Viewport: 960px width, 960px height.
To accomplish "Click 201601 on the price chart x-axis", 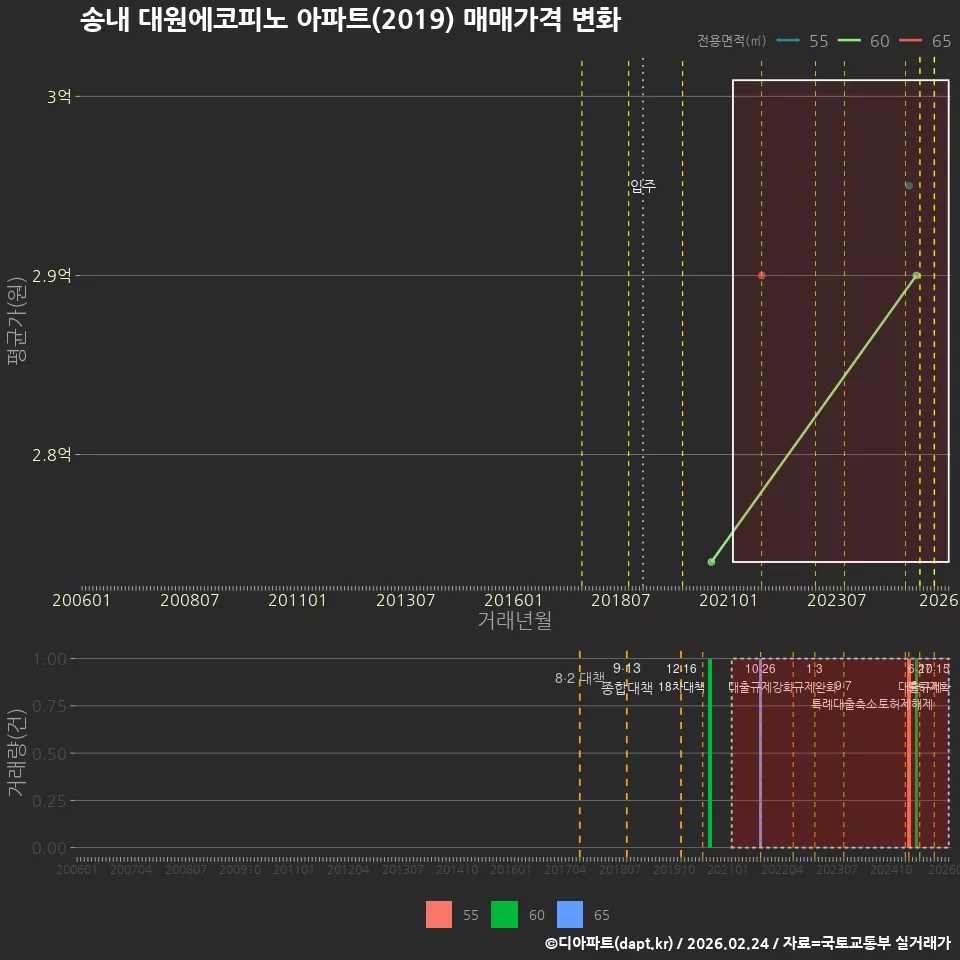I will click(513, 600).
